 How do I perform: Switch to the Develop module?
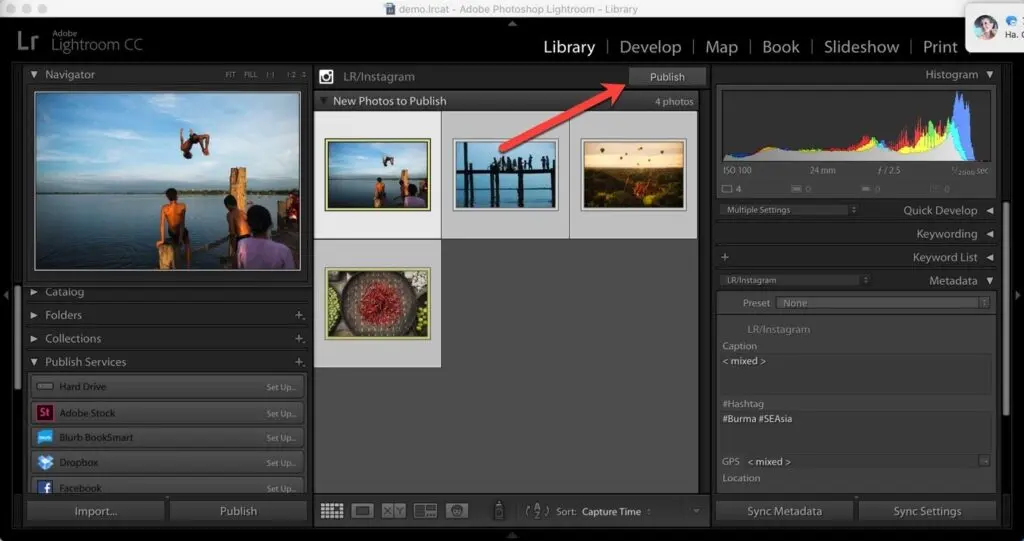point(650,47)
